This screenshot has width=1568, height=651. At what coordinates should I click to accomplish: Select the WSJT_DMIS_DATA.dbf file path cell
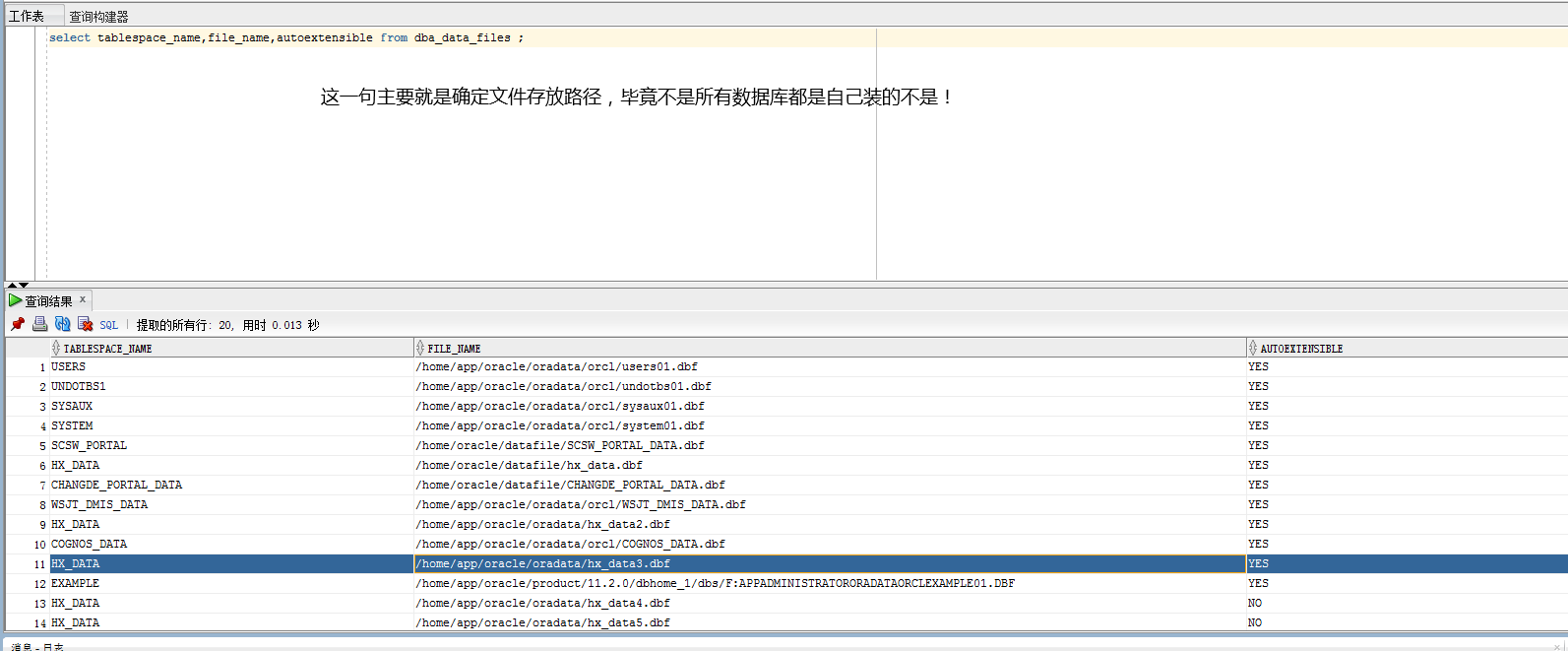pyautogui.click(x=830, y=504)
